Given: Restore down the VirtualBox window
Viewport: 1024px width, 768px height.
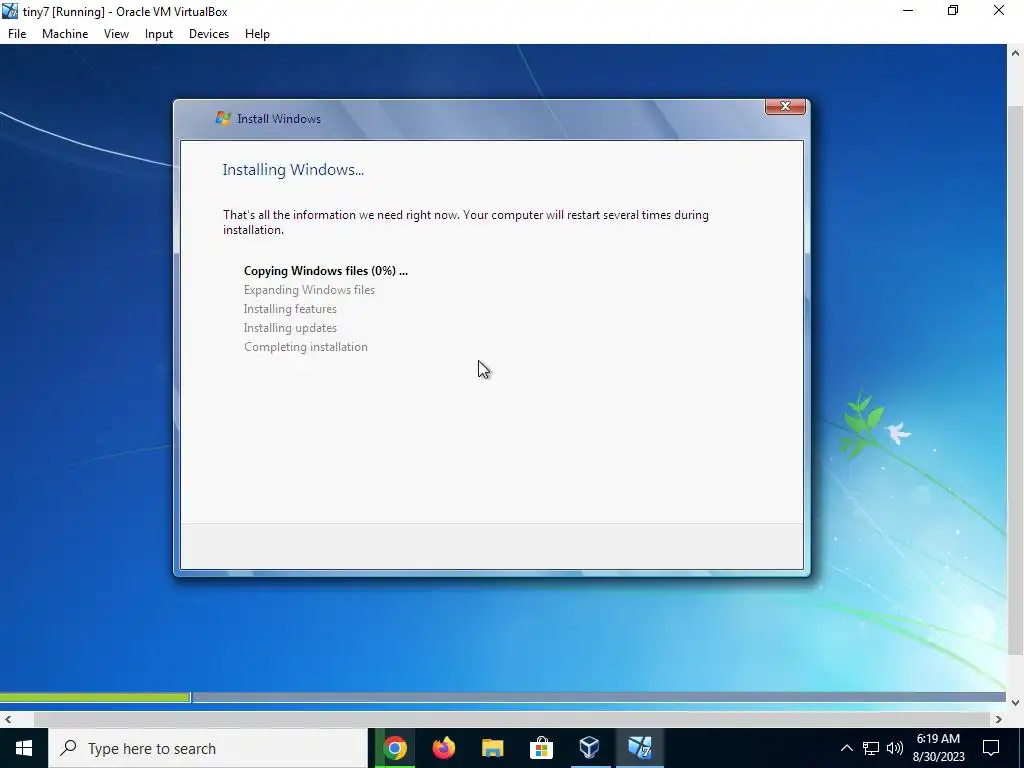Looking at the screenshot, I should [953, 10].
